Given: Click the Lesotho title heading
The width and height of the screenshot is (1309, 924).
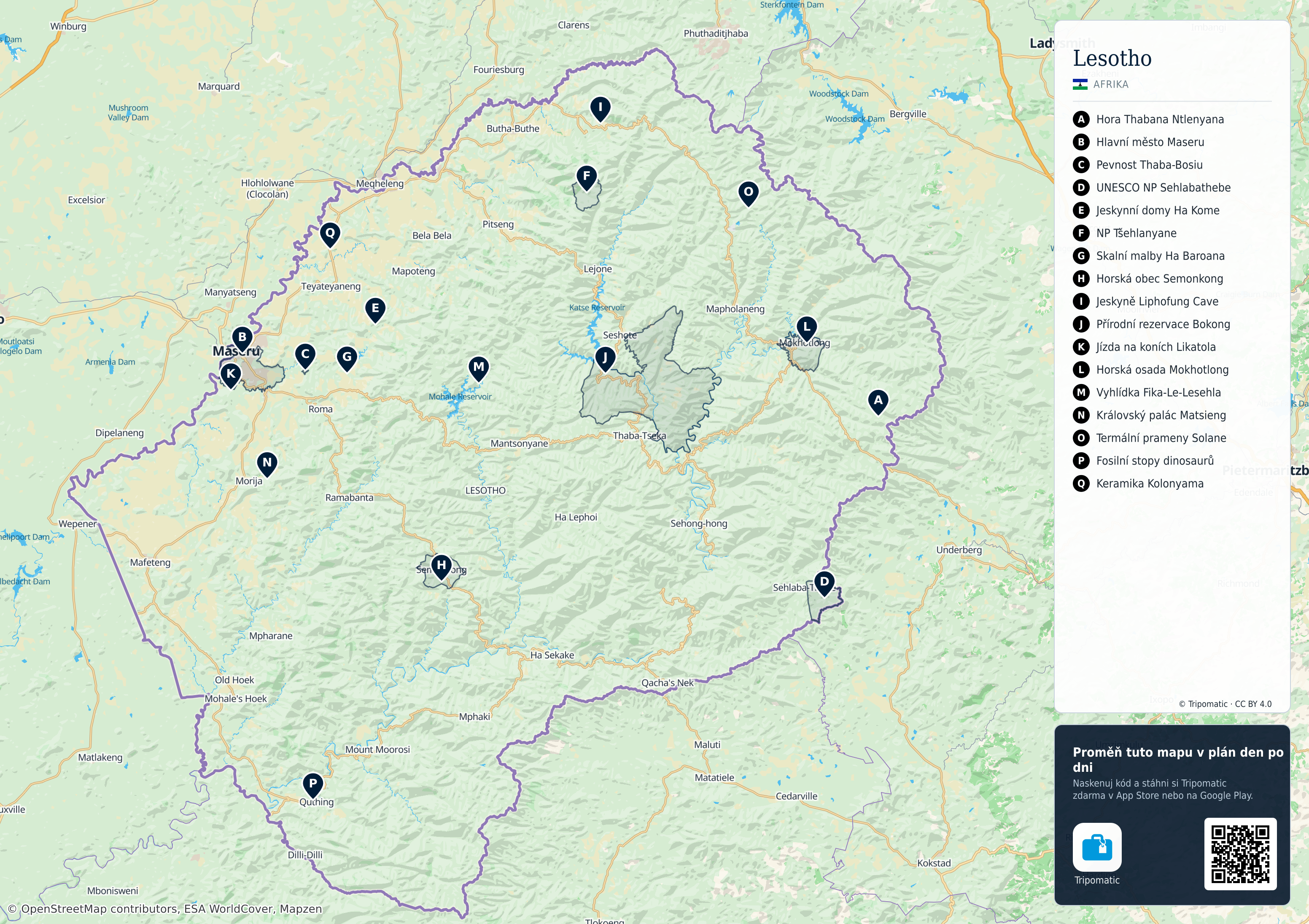Looking at the screenshot, I should (1112, 58).
